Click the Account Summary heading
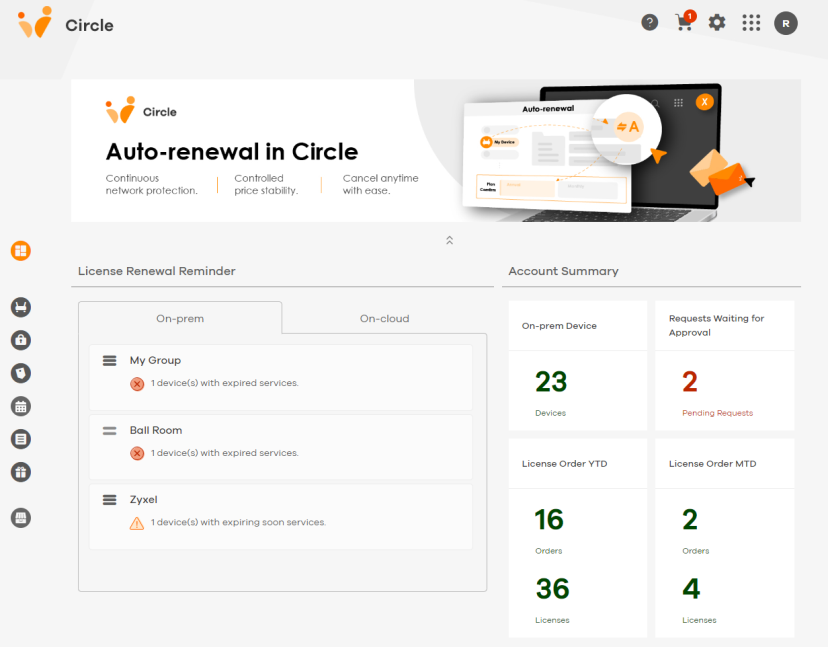828x647 pixels. click(563, 271)
